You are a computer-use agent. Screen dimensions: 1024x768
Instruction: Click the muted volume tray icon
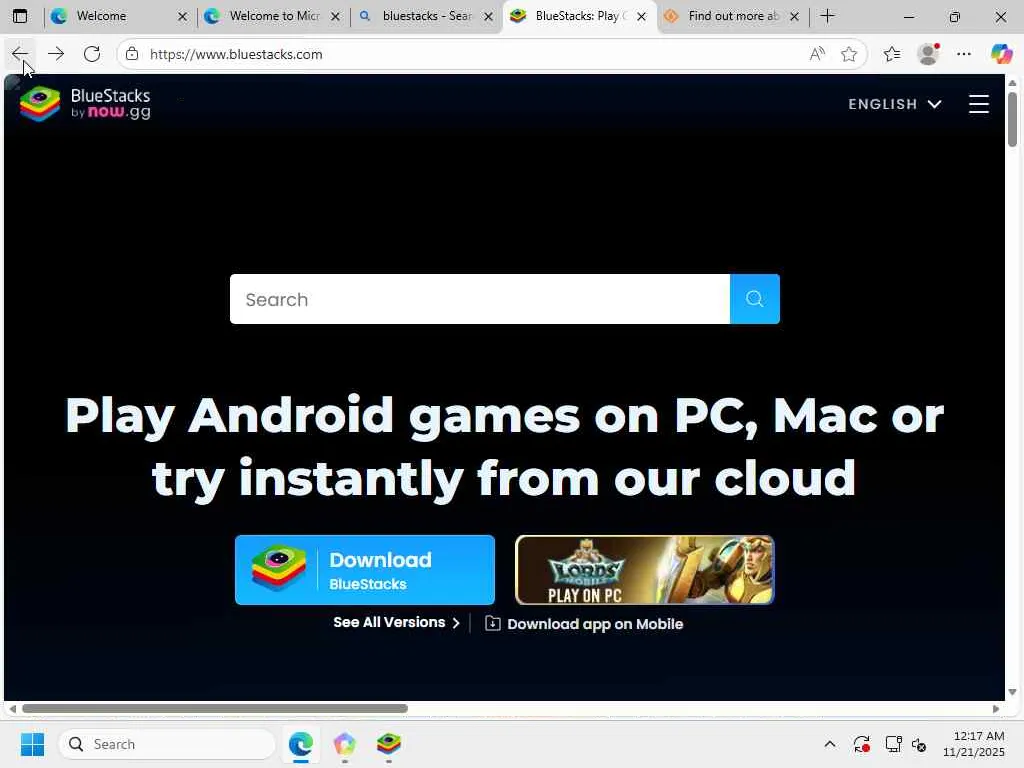coord(919,744)
